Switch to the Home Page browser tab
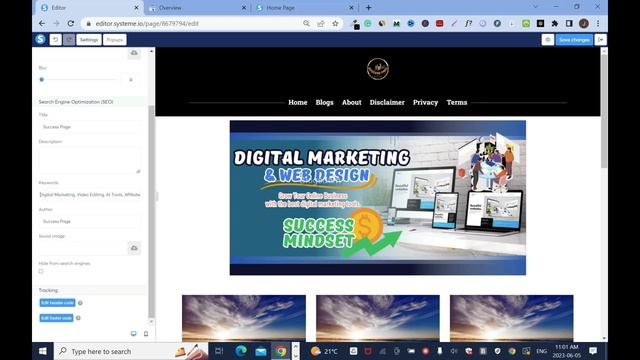The image size is (640, 360). [304, 8]
